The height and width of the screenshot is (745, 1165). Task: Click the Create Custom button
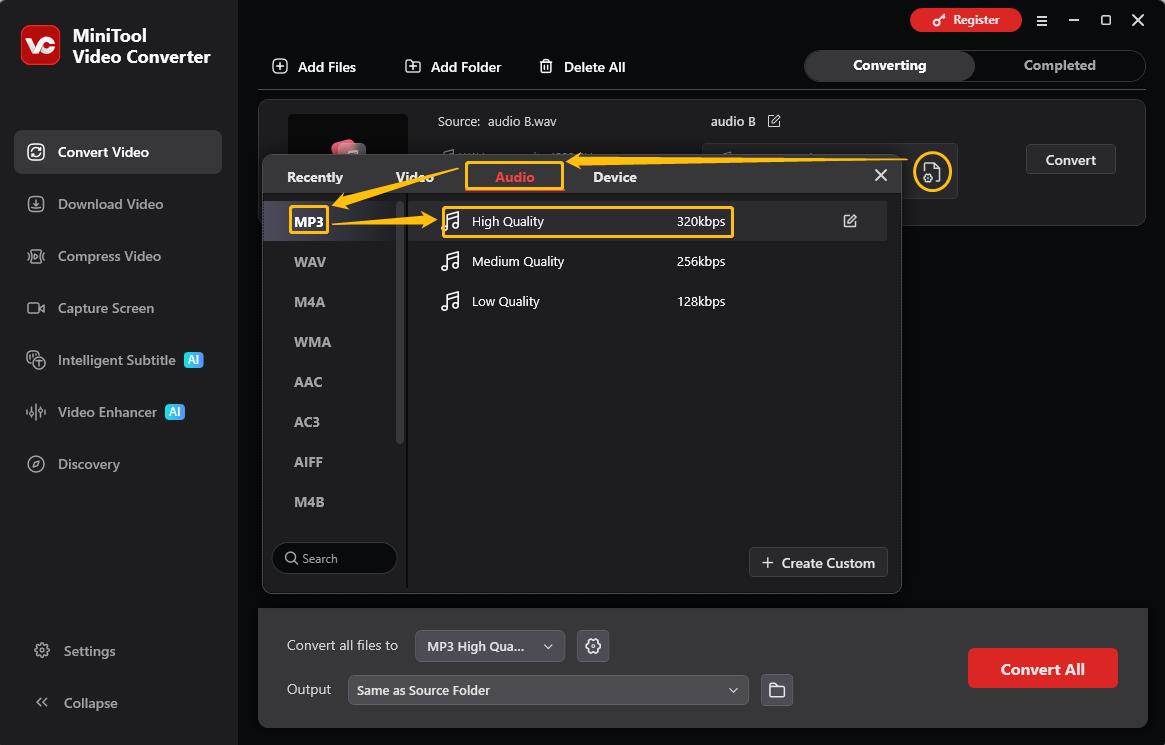[818, 563]
